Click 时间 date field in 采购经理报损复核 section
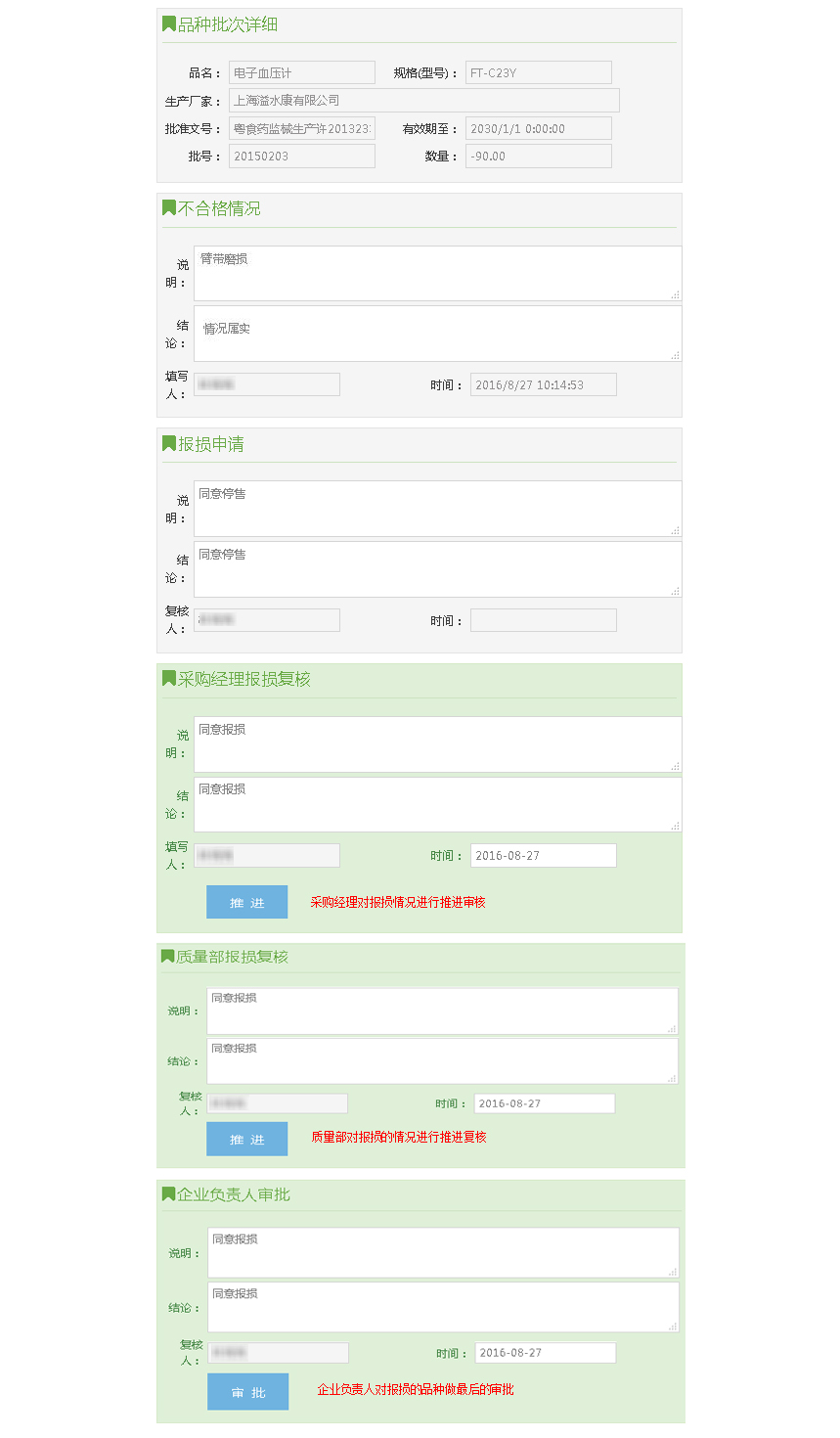The width and height of the screenshot is (840, 1438). (x=543, y=856)
